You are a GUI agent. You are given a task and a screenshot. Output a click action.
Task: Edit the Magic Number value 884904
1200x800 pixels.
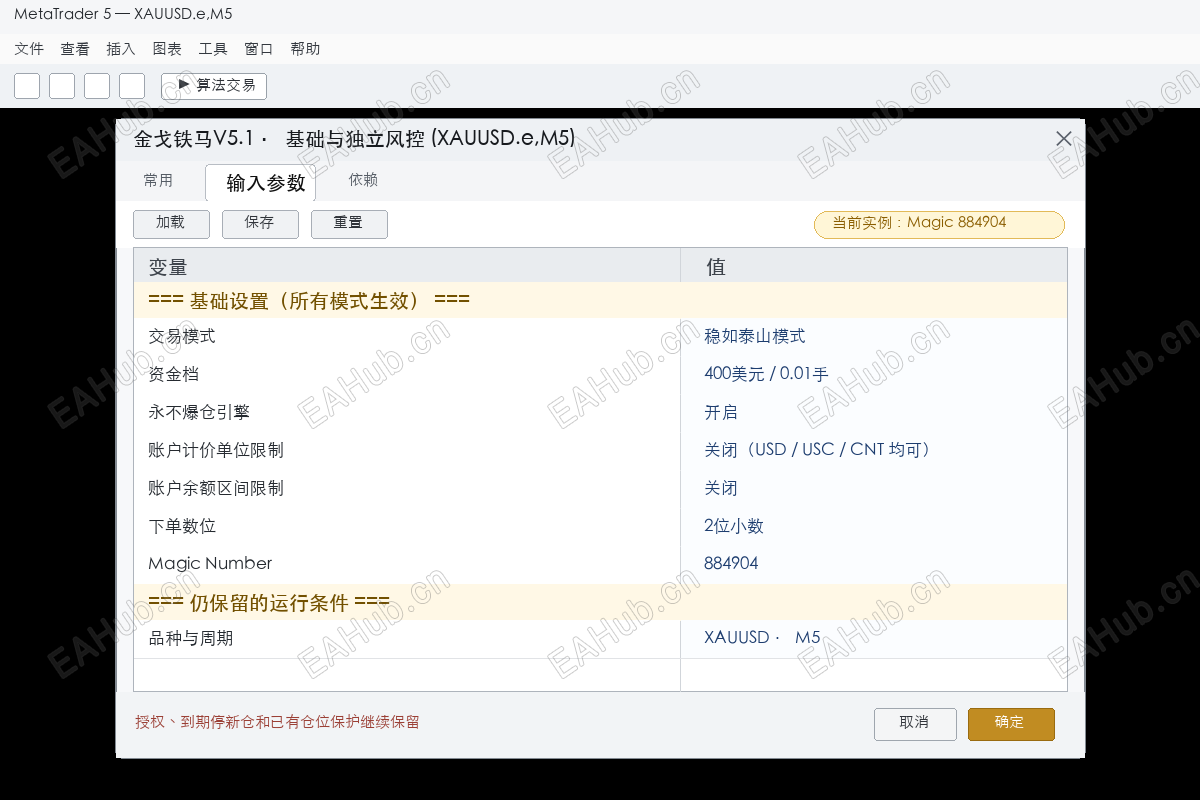click(x=731, y=564)
